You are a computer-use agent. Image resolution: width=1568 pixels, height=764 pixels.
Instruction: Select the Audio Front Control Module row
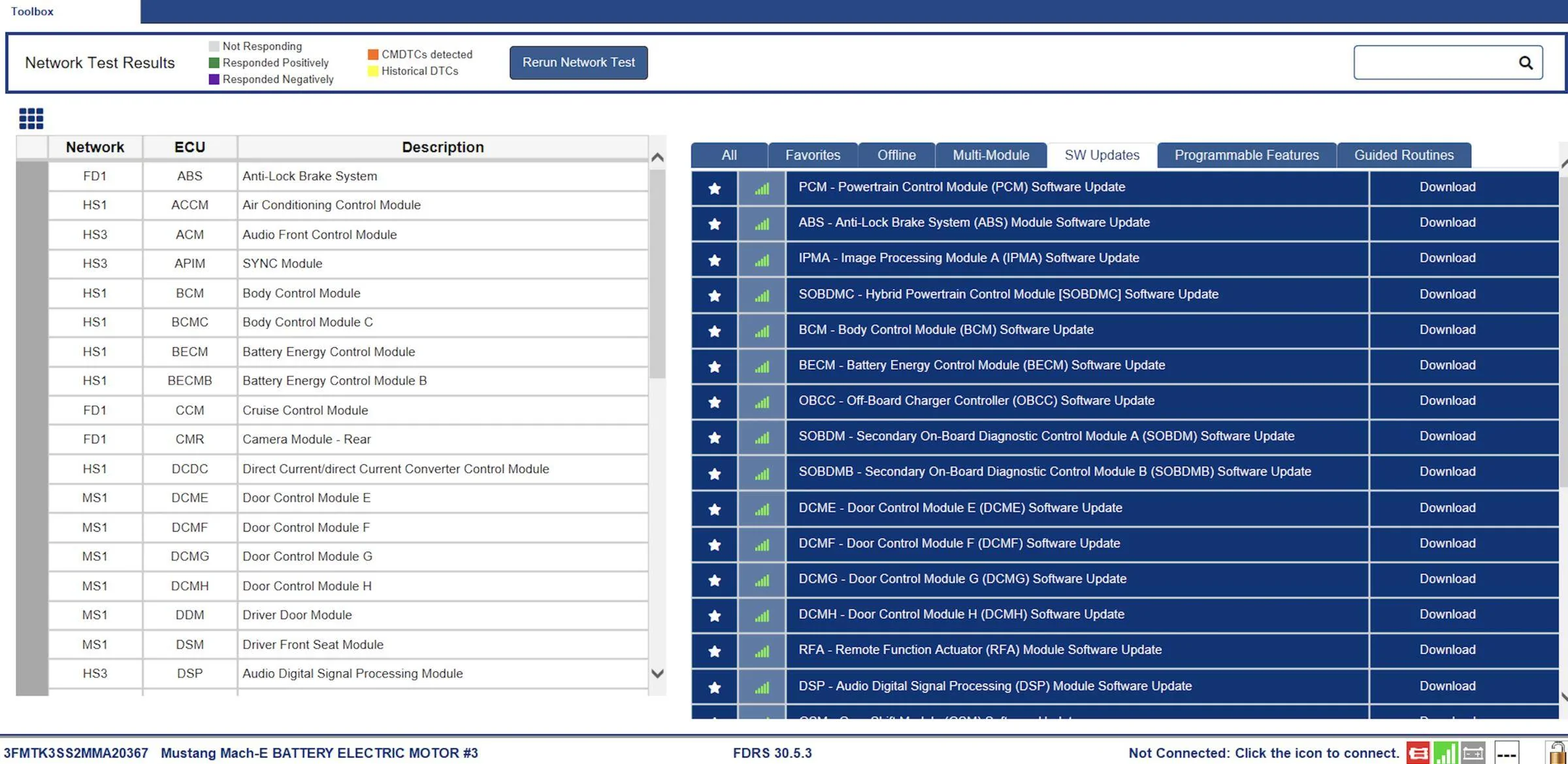(348, 235)
